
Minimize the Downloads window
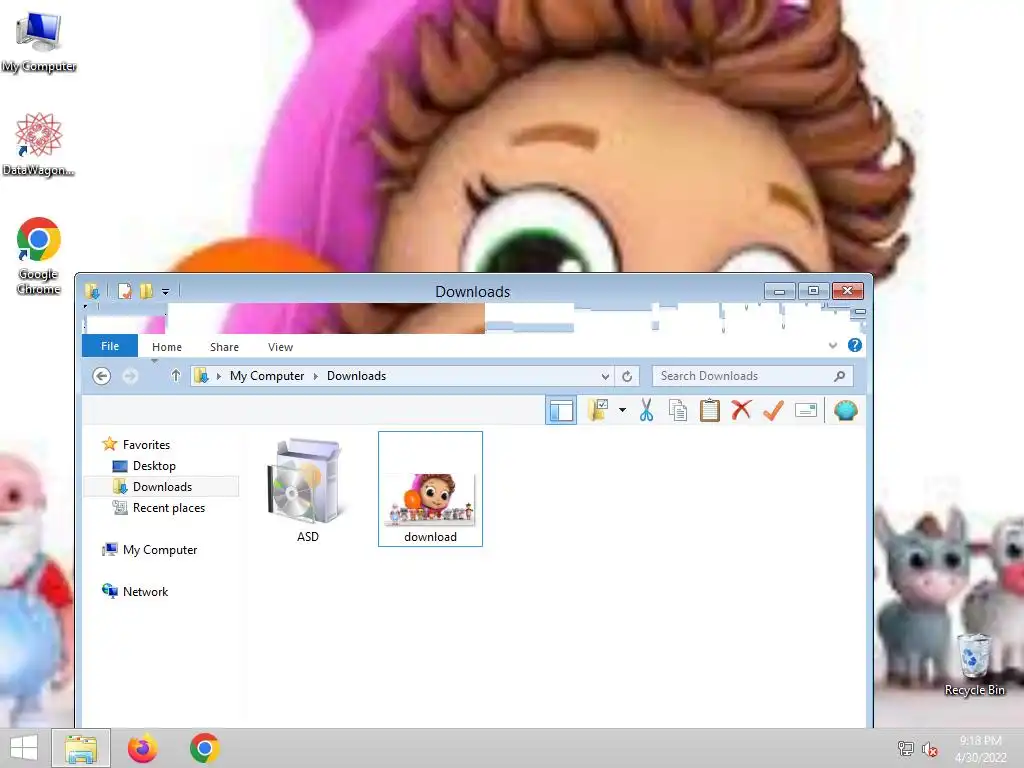click(779, 291)
